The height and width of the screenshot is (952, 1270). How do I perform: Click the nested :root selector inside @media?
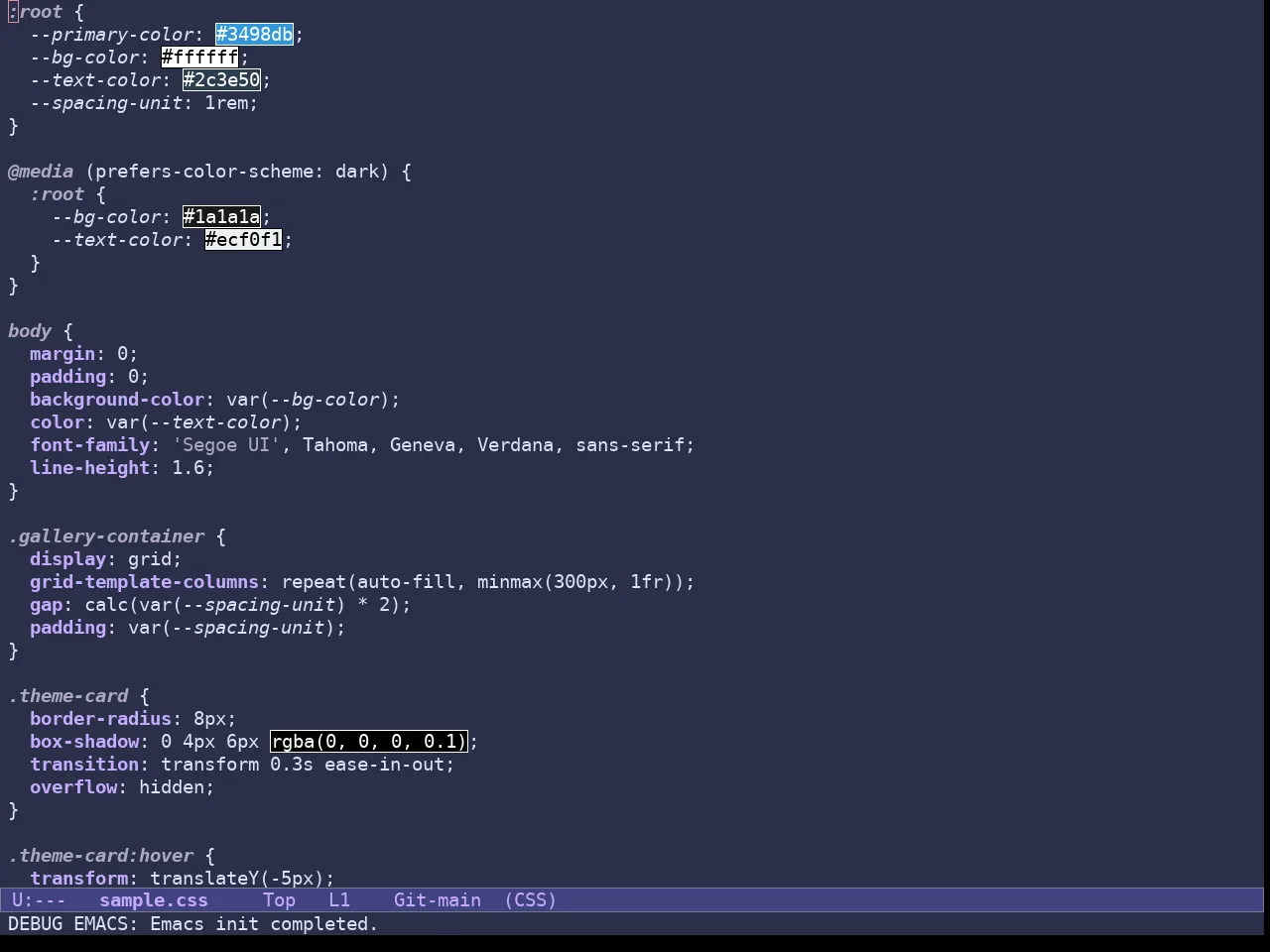pos(57,194)
